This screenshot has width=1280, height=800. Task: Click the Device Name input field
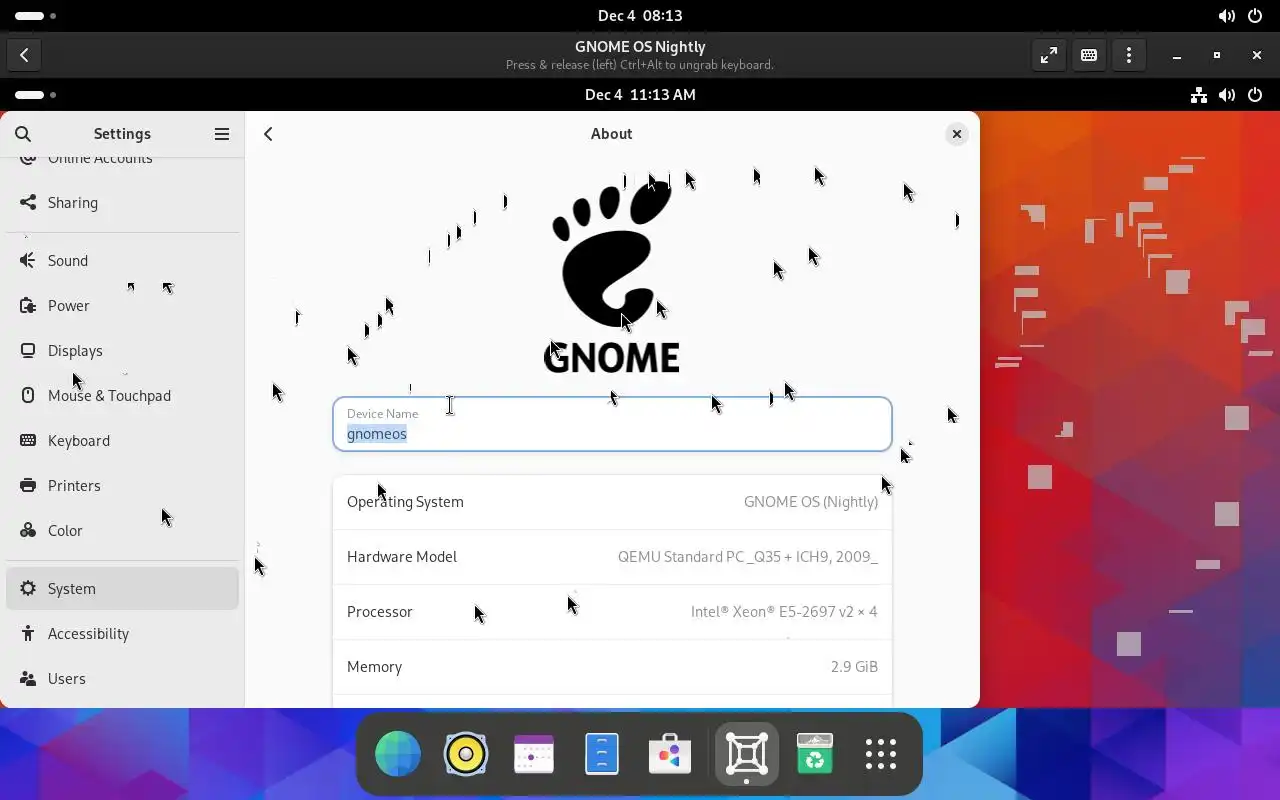612,424
